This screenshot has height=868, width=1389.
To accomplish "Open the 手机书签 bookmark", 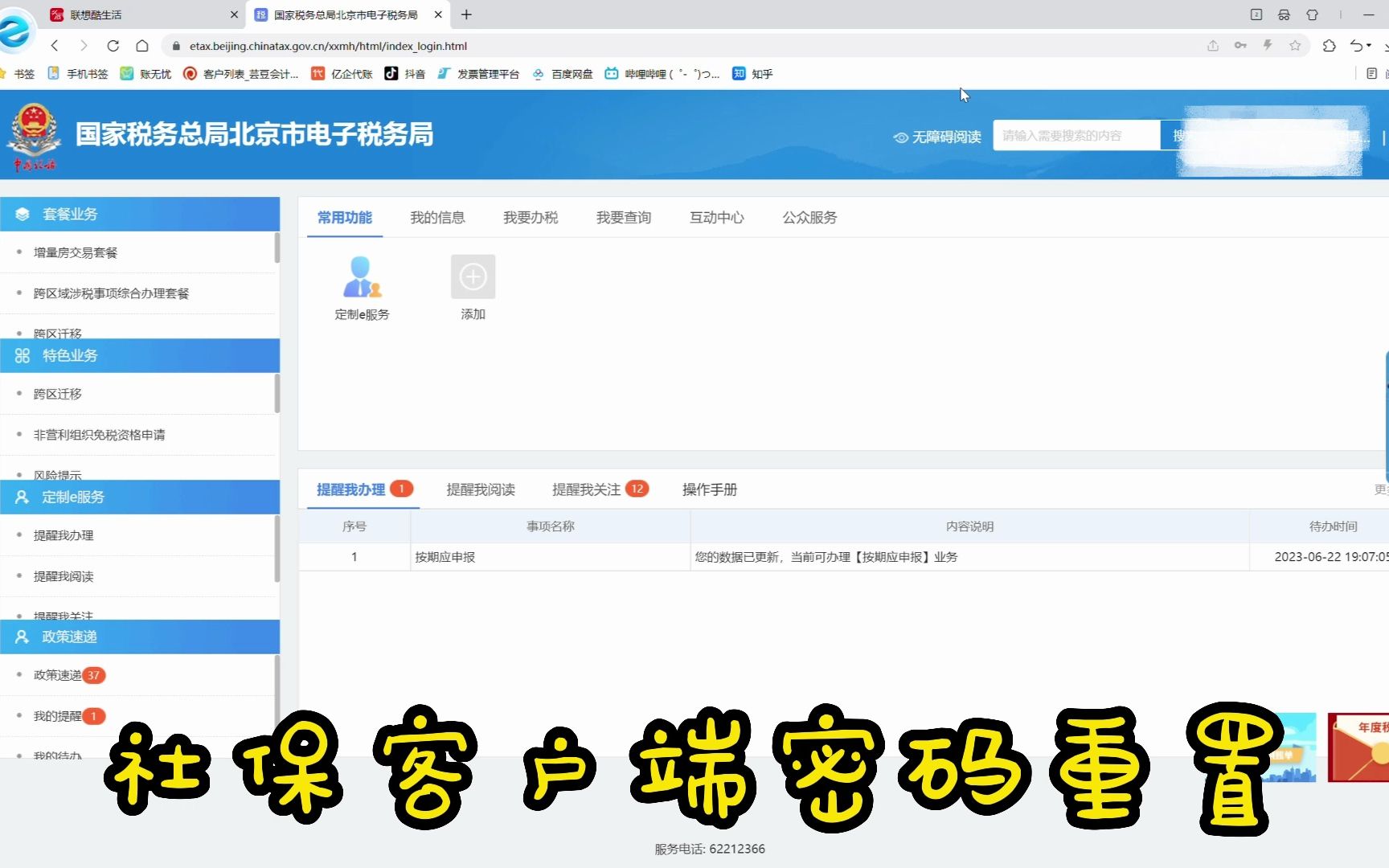I will click(78, 74).
